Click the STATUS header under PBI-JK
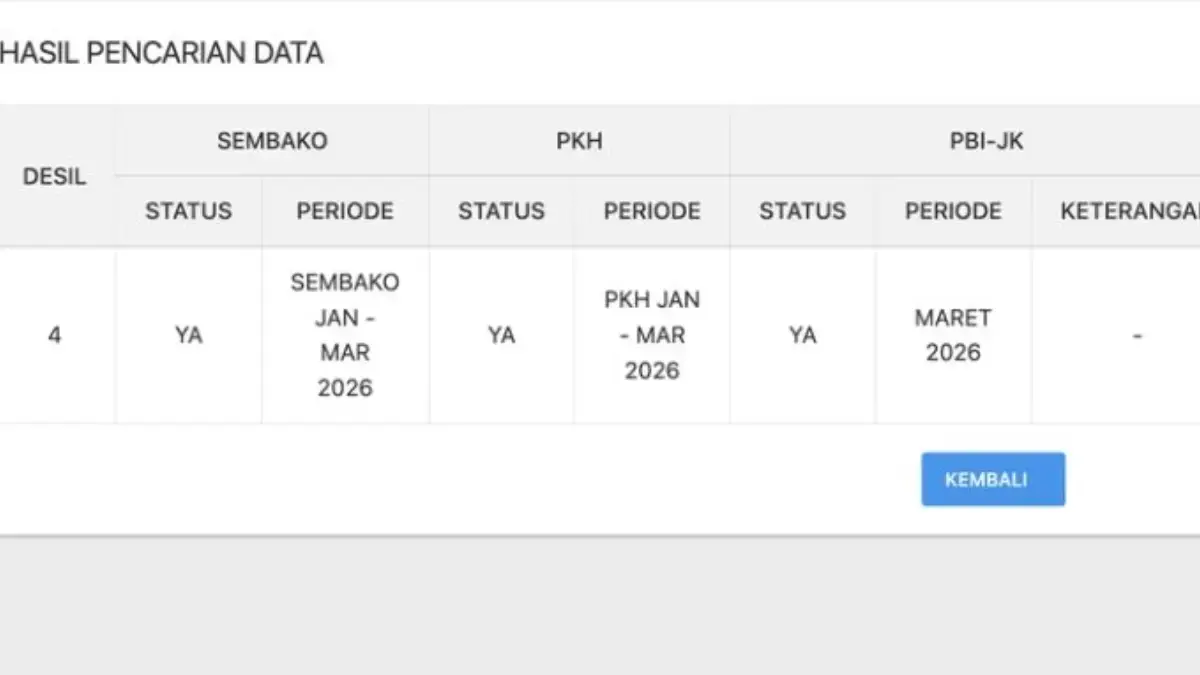Image resolution: width=1200 pixels, height=675 pixels. (802, 211)
